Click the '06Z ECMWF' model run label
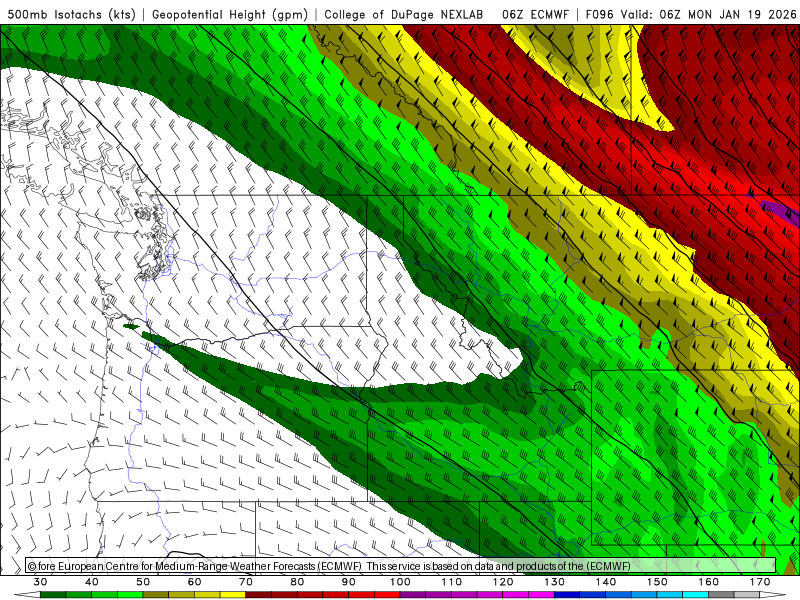Screen dimensions: 800x600 (x=535, y=14)
